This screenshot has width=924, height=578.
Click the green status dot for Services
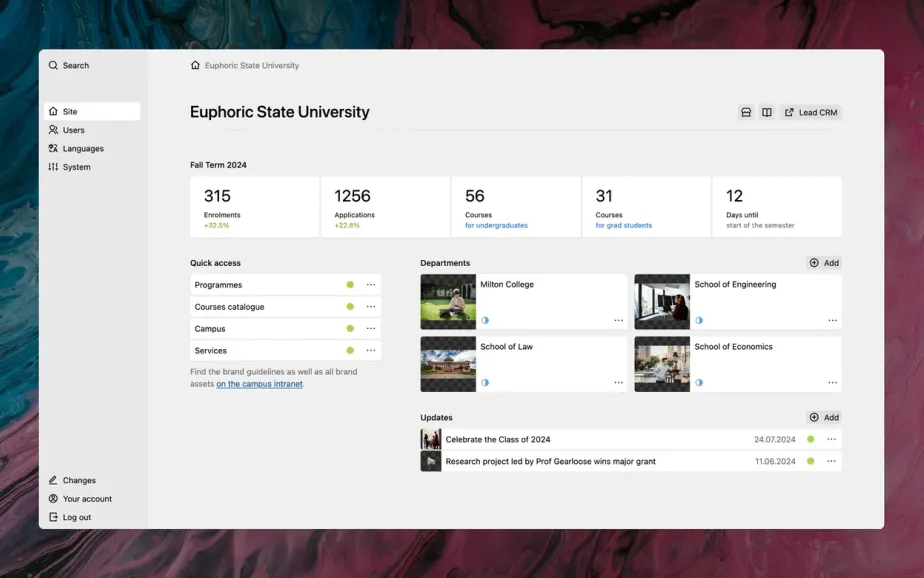click(350, 351)
